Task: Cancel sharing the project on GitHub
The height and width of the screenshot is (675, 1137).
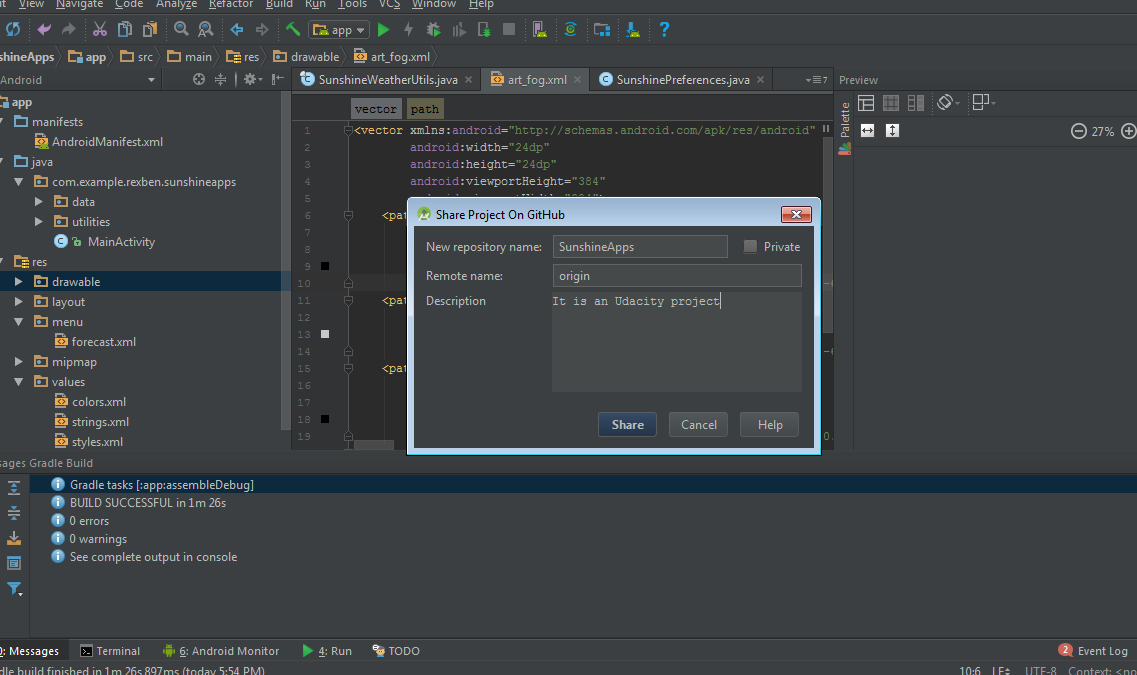Action: (x=698, y=424)
